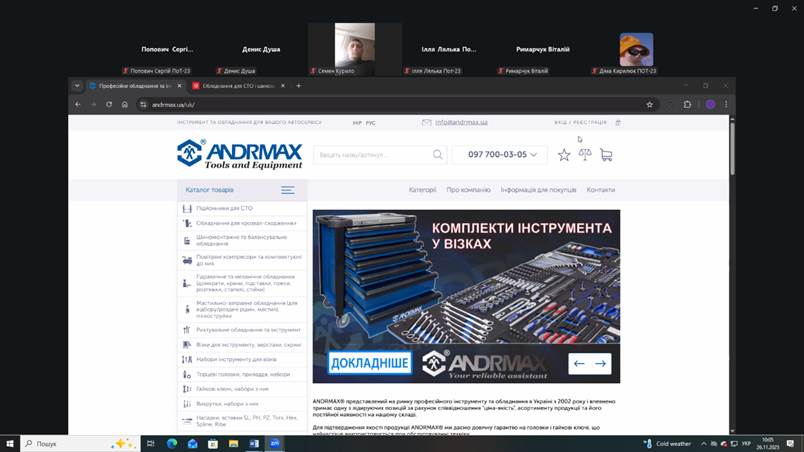Click the browser reload button

coord(108,104)
